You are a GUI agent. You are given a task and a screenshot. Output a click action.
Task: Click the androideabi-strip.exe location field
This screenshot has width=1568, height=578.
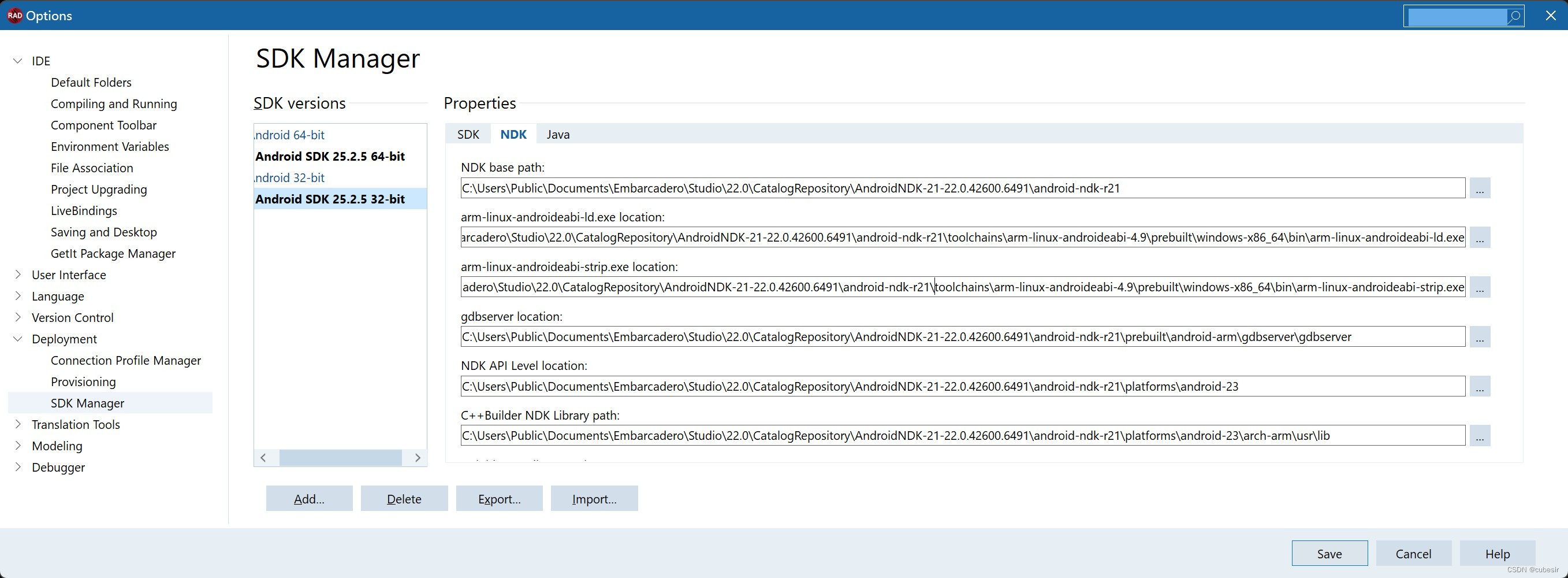click(962, 287)
